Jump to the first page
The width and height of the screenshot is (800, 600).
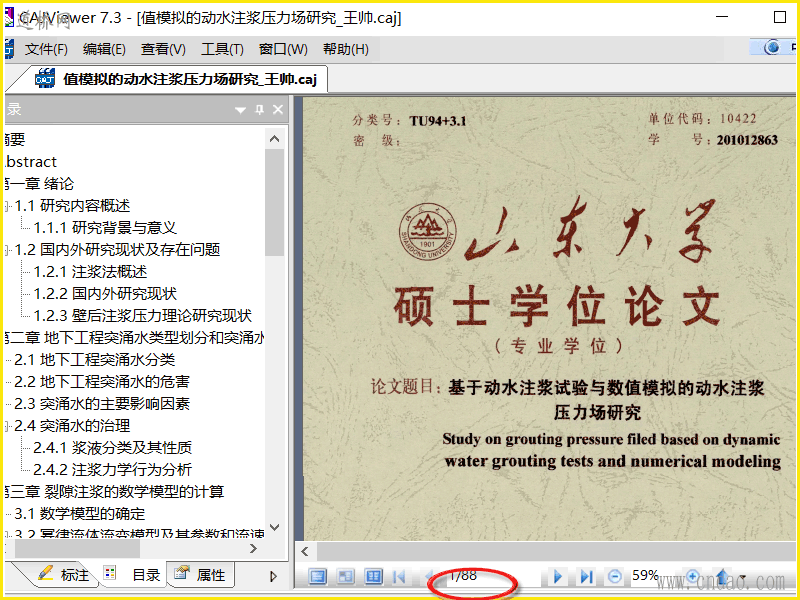[x=399, y=577]
